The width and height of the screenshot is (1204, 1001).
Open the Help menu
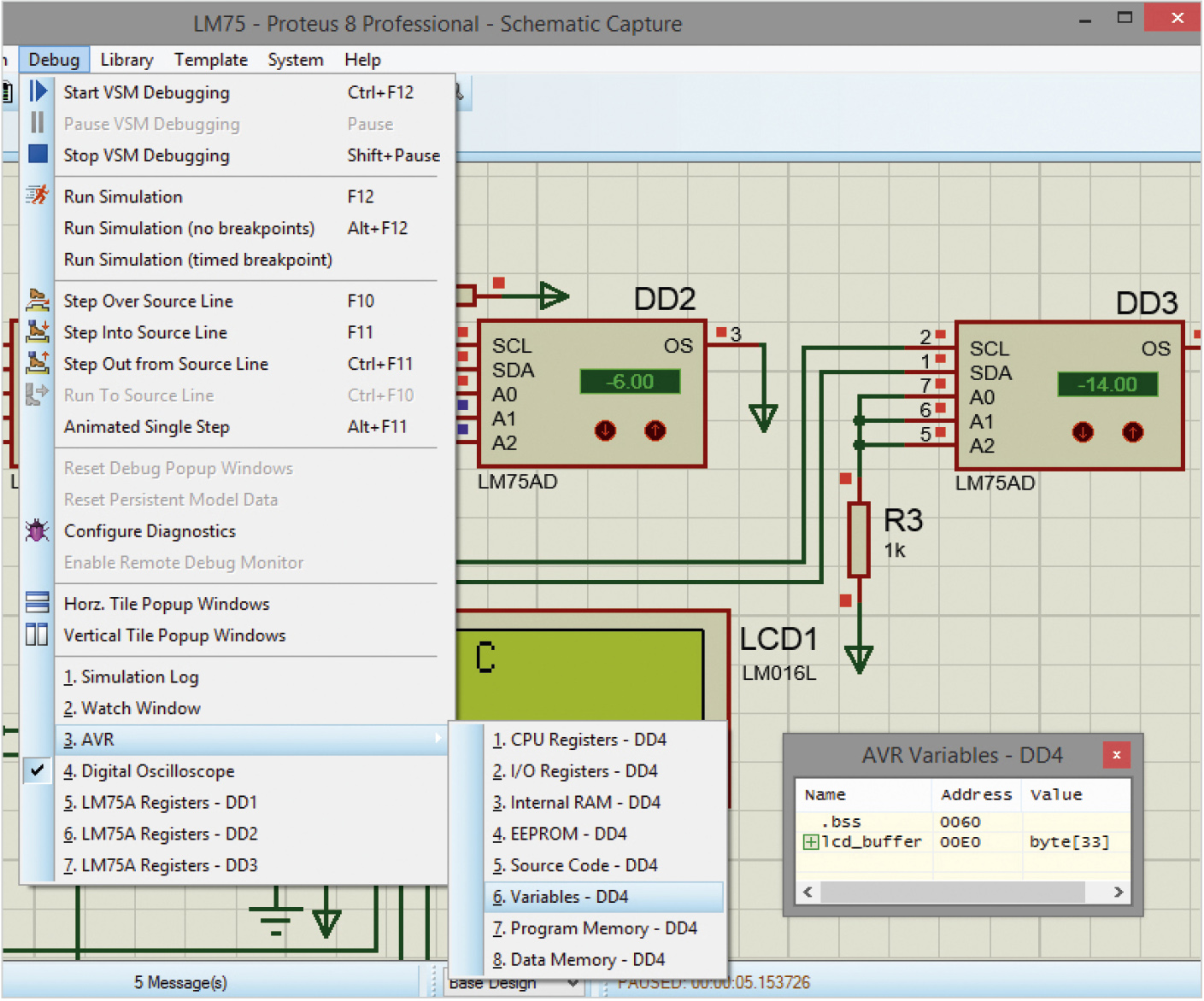(x=362, y=60)
